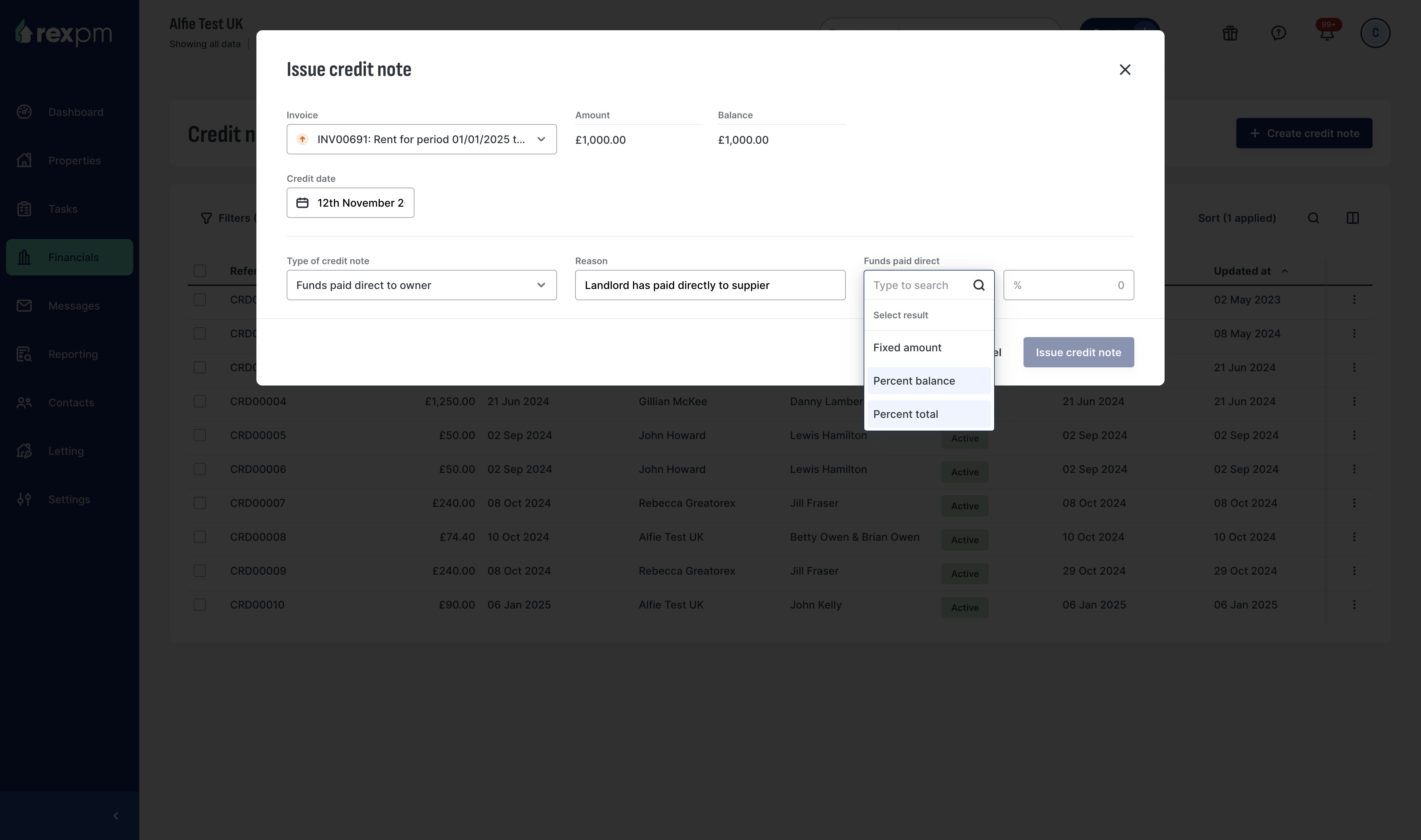1421x840 pixels.
Task: Open Tasks in the sidebar
Action: coord(70,209)
